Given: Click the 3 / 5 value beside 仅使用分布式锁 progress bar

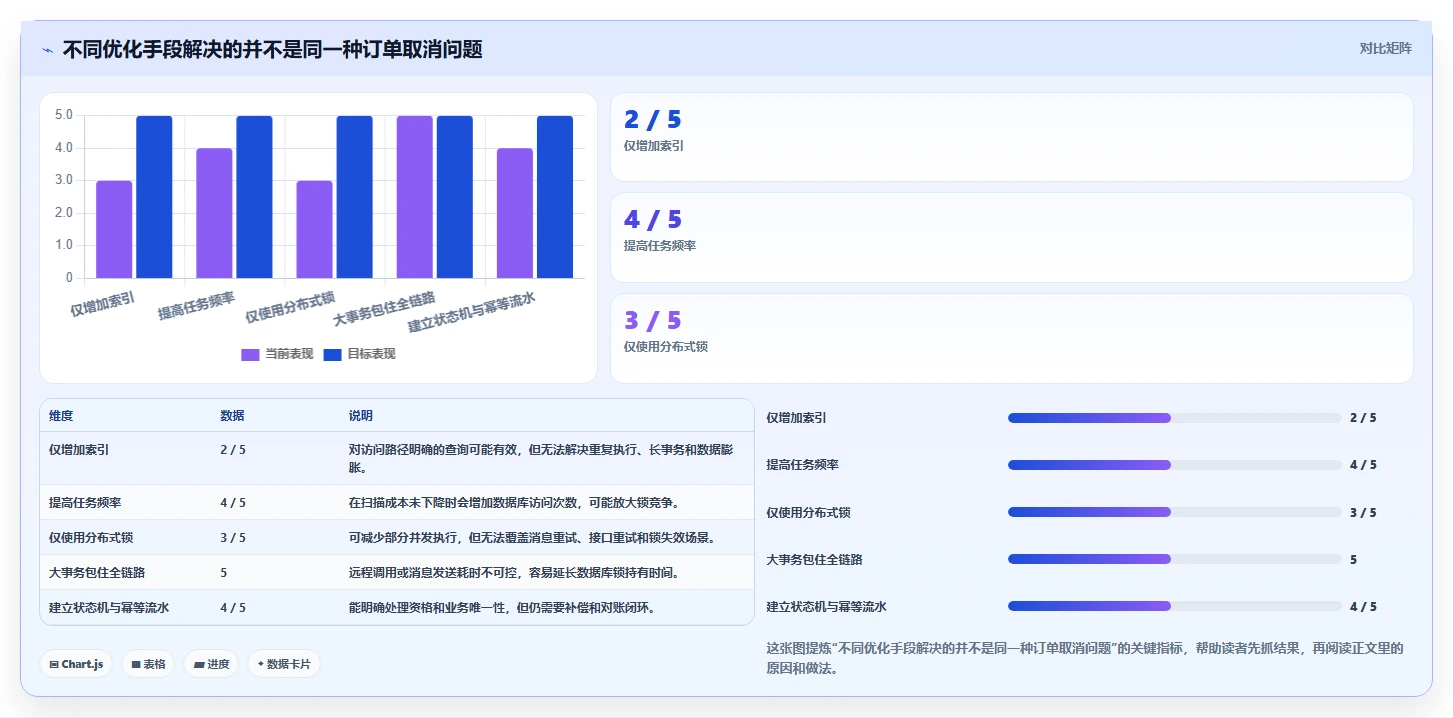Looking at the screenshot, I should pyautogui.click(x=1363, y=512).
